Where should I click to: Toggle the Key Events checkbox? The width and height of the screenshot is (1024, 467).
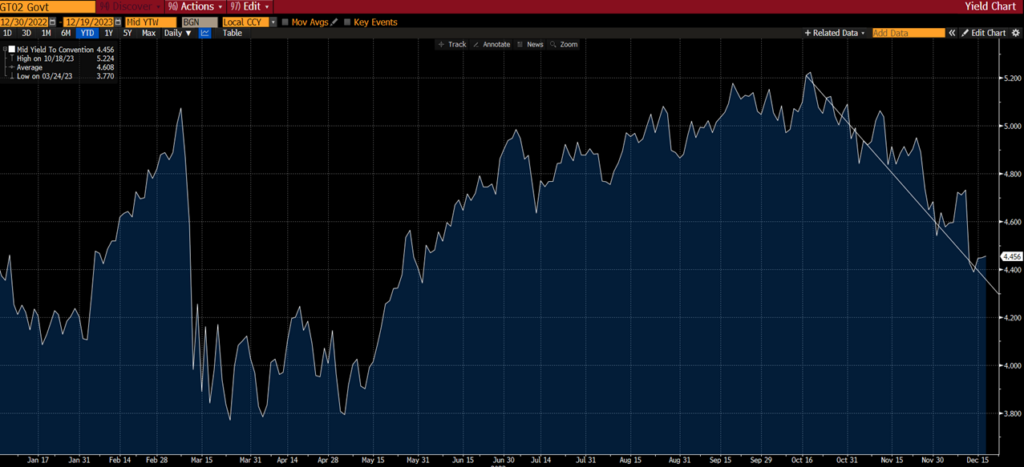click(347, 21)
